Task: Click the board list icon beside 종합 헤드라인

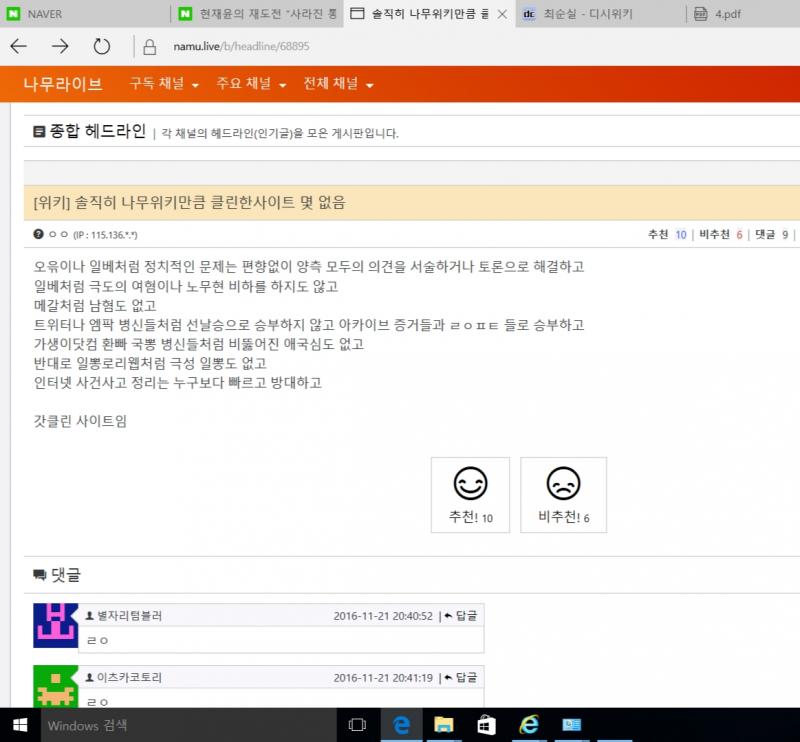Action: click(x=39, y=132)
